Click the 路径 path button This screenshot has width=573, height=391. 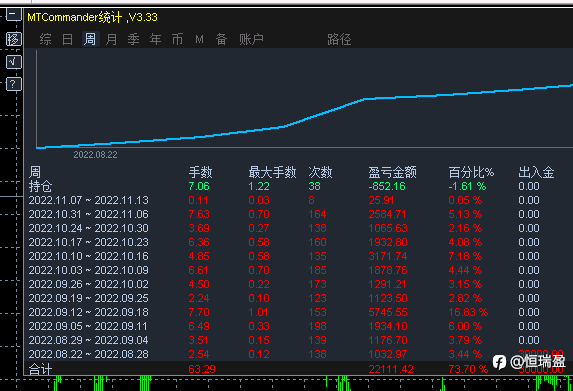click(339, 39)
